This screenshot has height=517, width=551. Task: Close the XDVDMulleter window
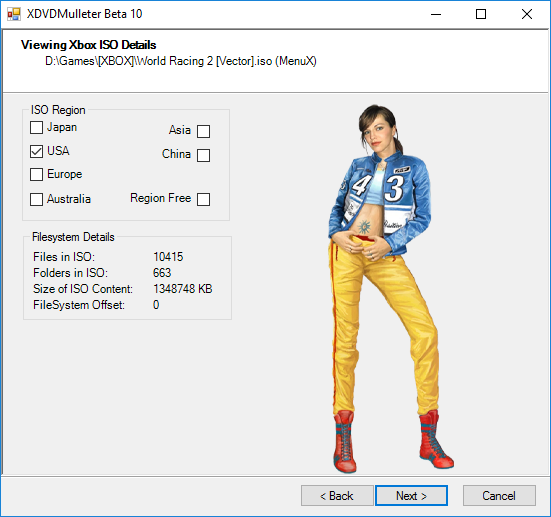click(527, 14)
